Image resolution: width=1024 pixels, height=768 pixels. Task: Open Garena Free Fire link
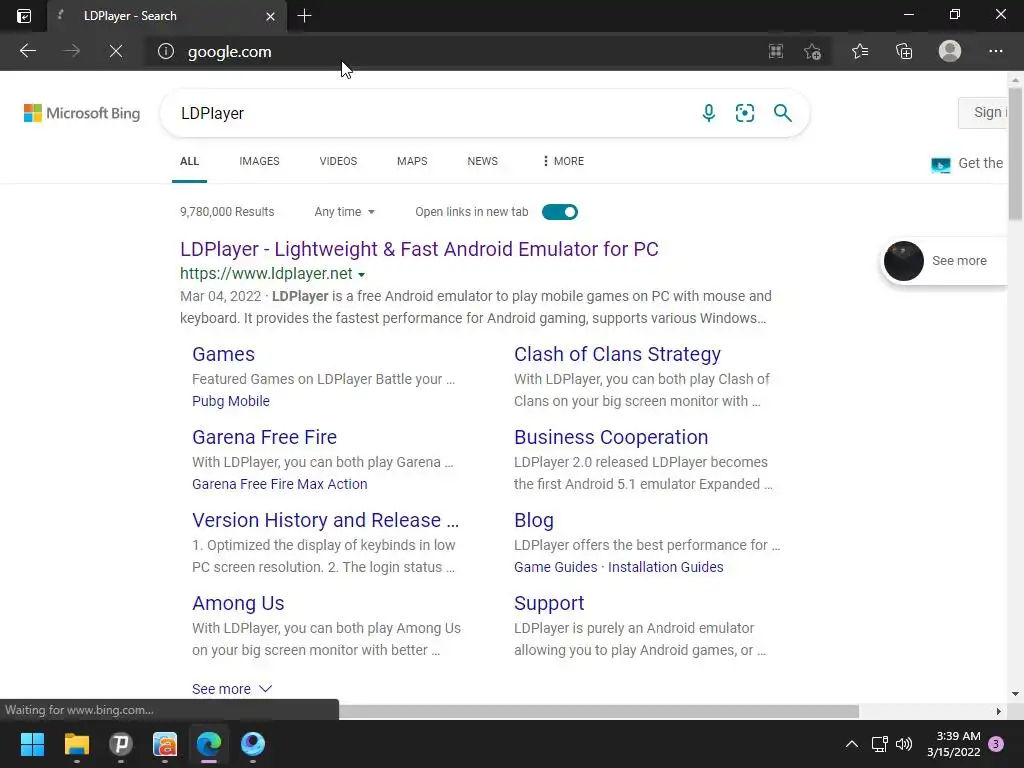click(264, 437)
